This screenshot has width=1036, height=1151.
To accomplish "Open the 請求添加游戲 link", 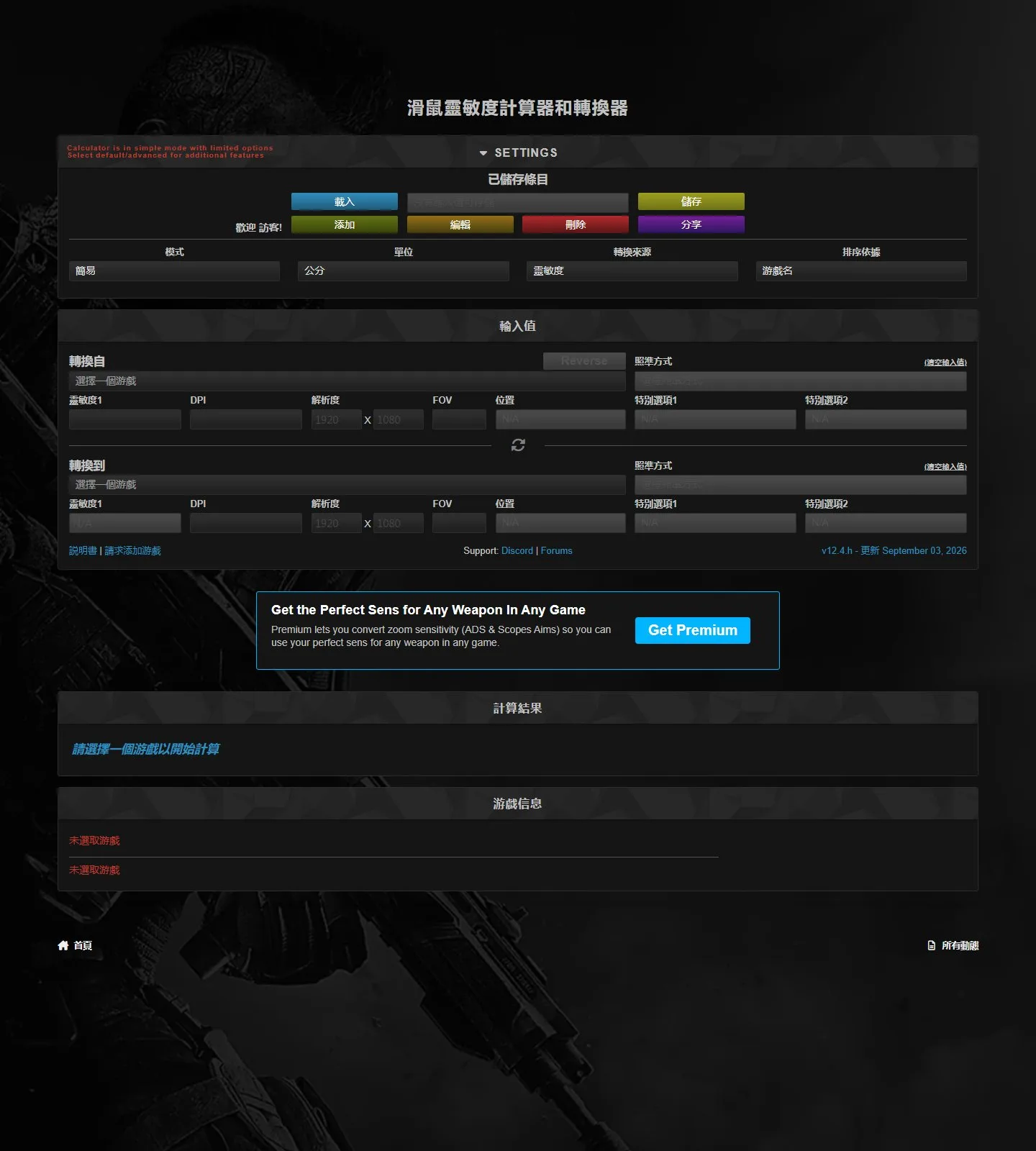I will pos(133,551).
